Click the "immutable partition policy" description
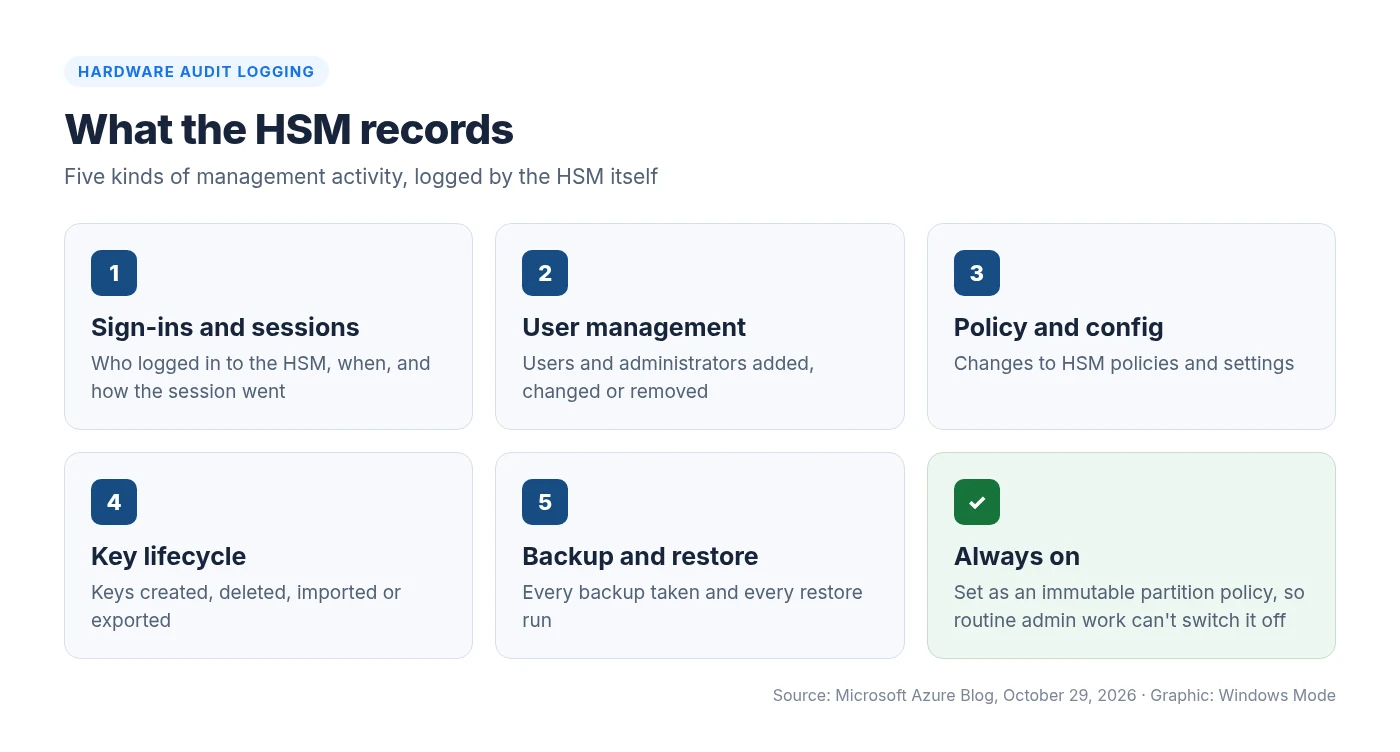 [1129, 606]
